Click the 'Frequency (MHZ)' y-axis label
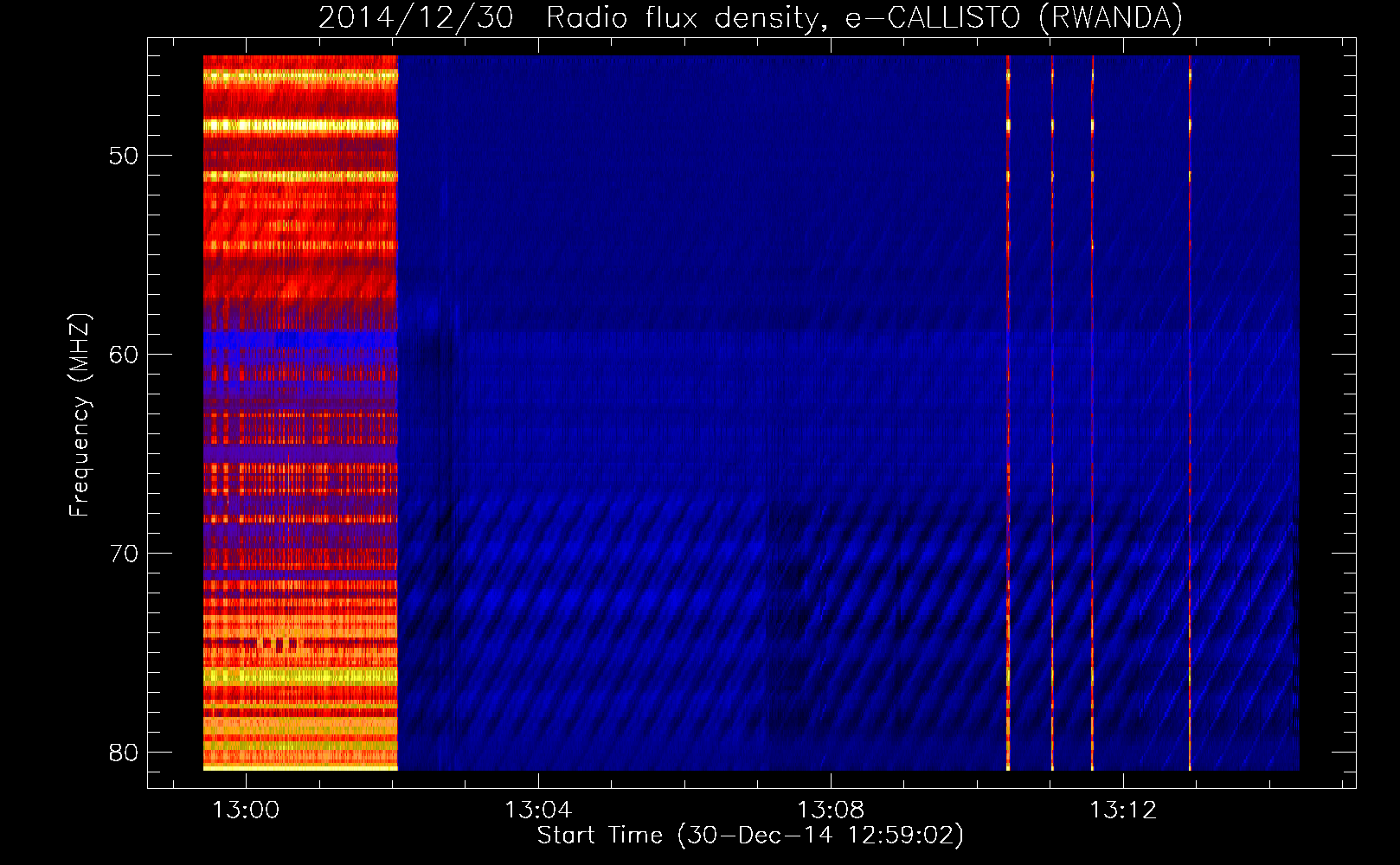The image size is (1400, 865). click(x=80, y=415)
